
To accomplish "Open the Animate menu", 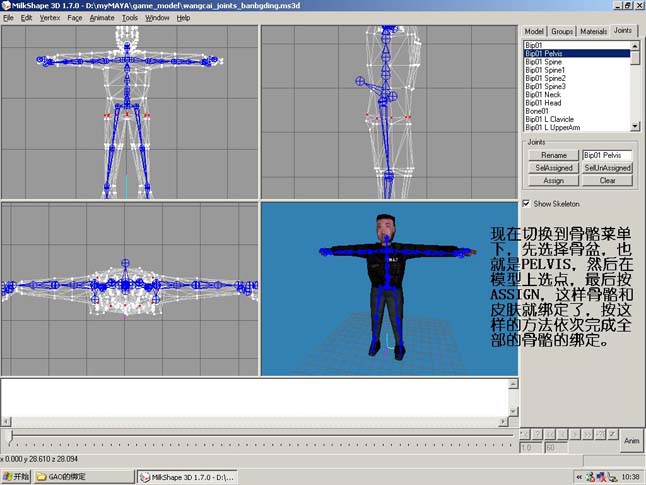I will [x=102, y=18].
